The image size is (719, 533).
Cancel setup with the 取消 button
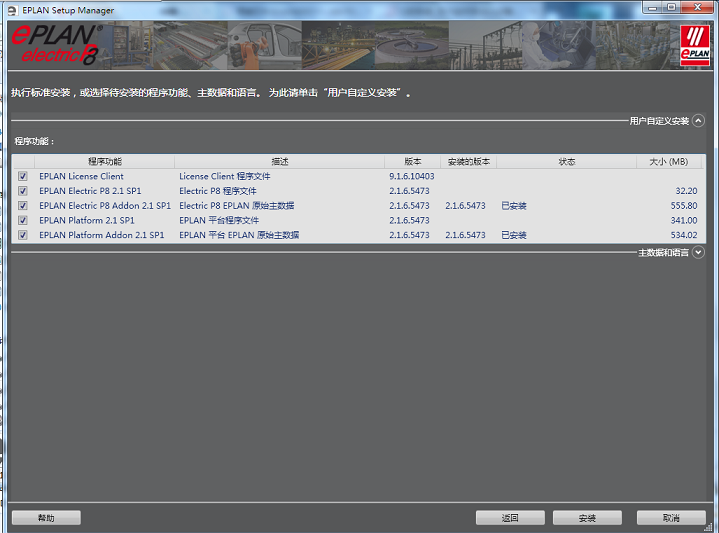click(670, 518)
